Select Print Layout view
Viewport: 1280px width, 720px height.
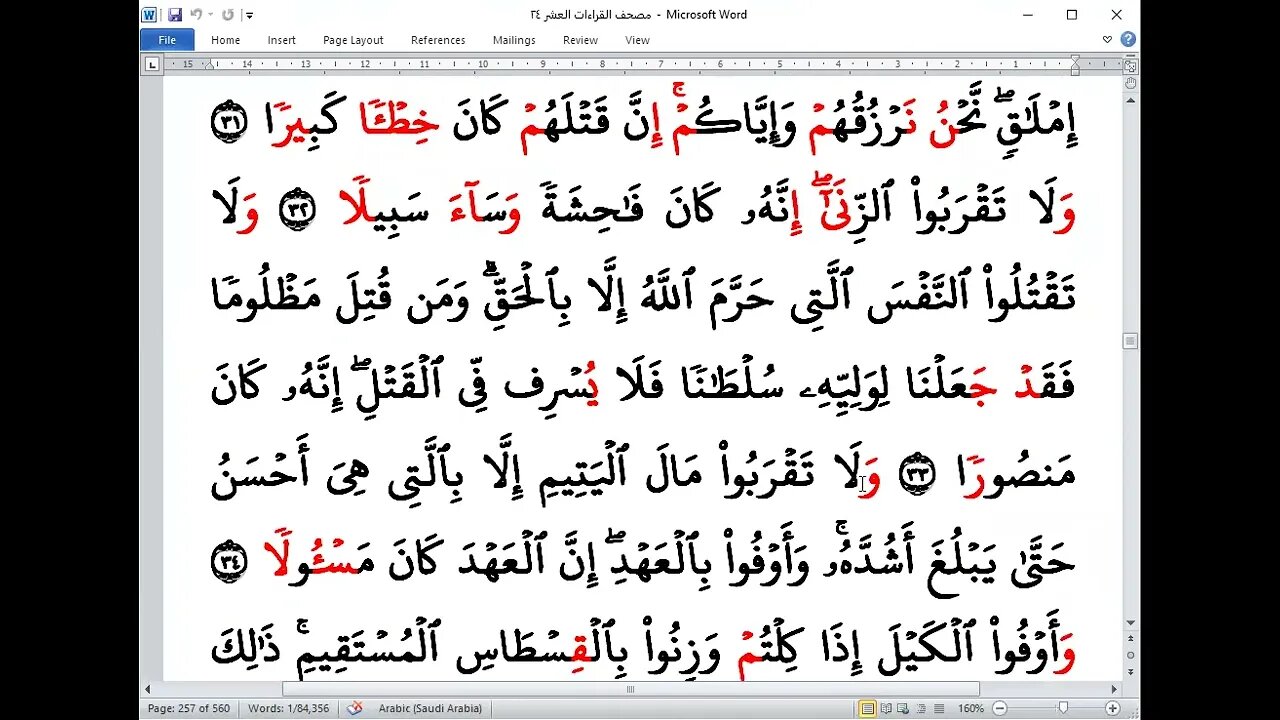tap(868, 708)
